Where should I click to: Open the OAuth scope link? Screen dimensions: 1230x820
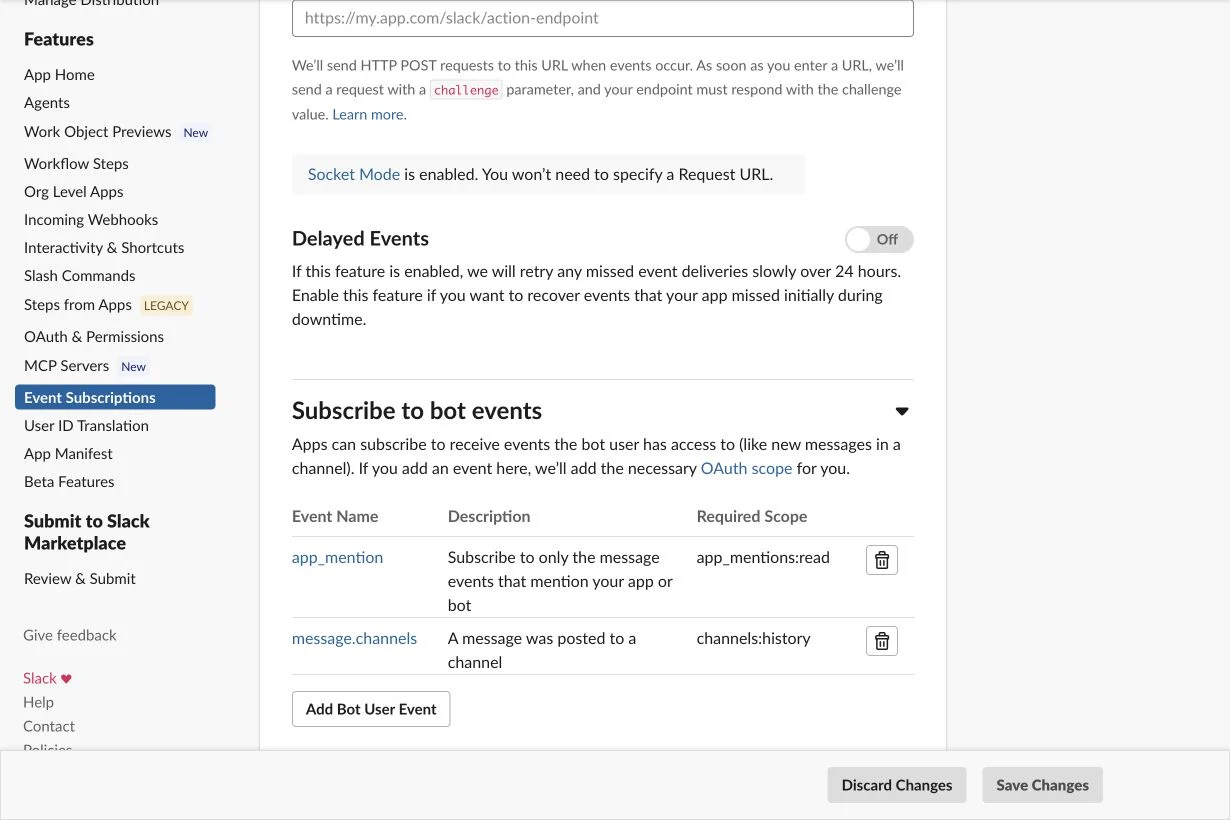pyautogui.click(x=746, y=468)
